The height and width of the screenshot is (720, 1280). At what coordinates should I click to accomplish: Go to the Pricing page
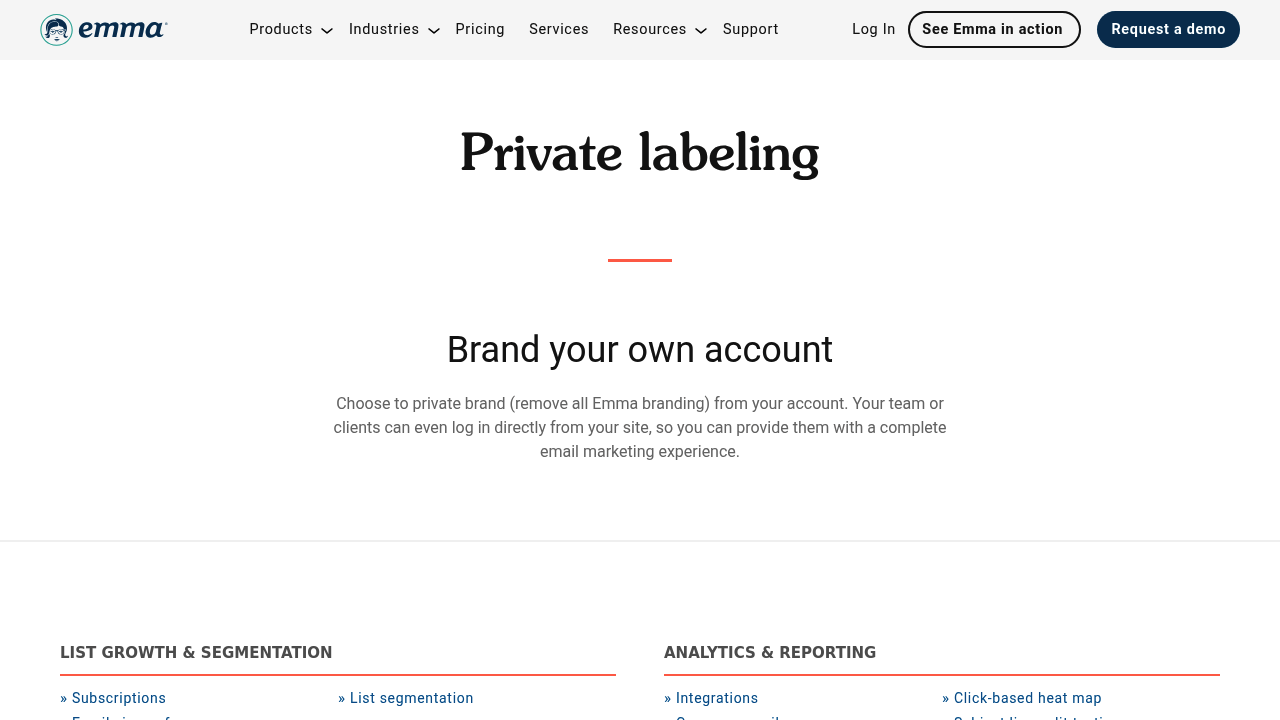pos(480,30)
